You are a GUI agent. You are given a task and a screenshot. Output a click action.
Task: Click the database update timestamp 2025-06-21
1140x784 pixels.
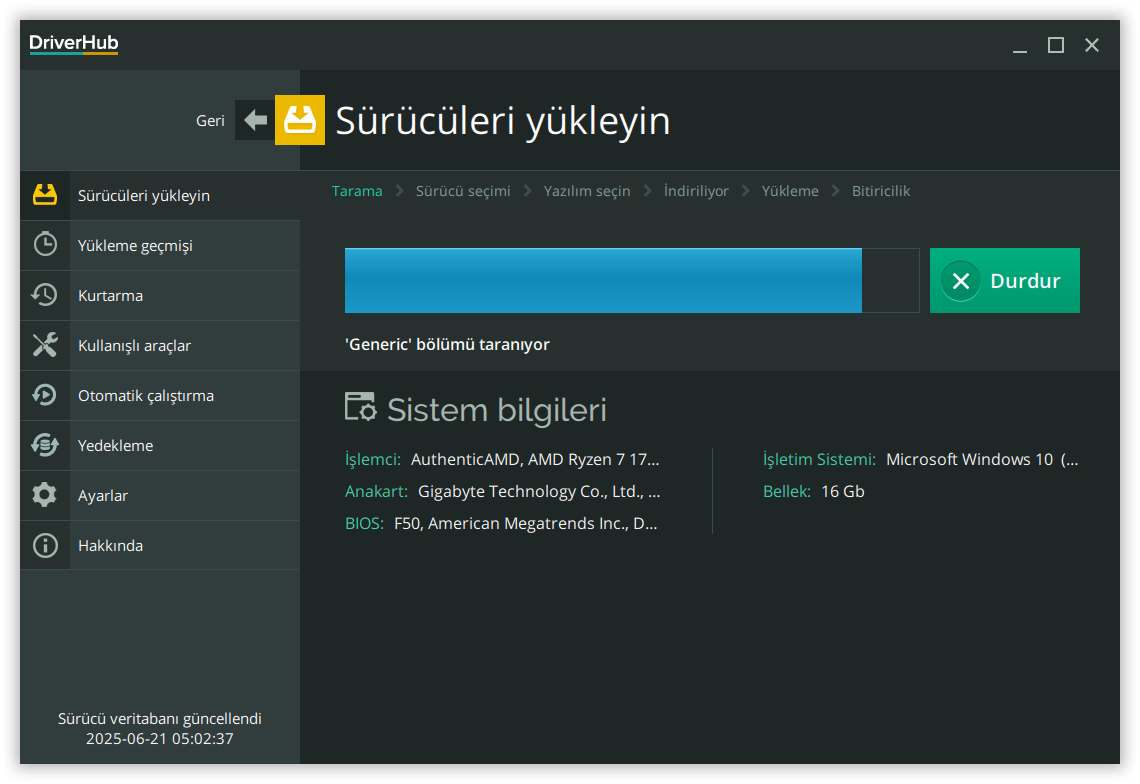click(x=160, y=739)
